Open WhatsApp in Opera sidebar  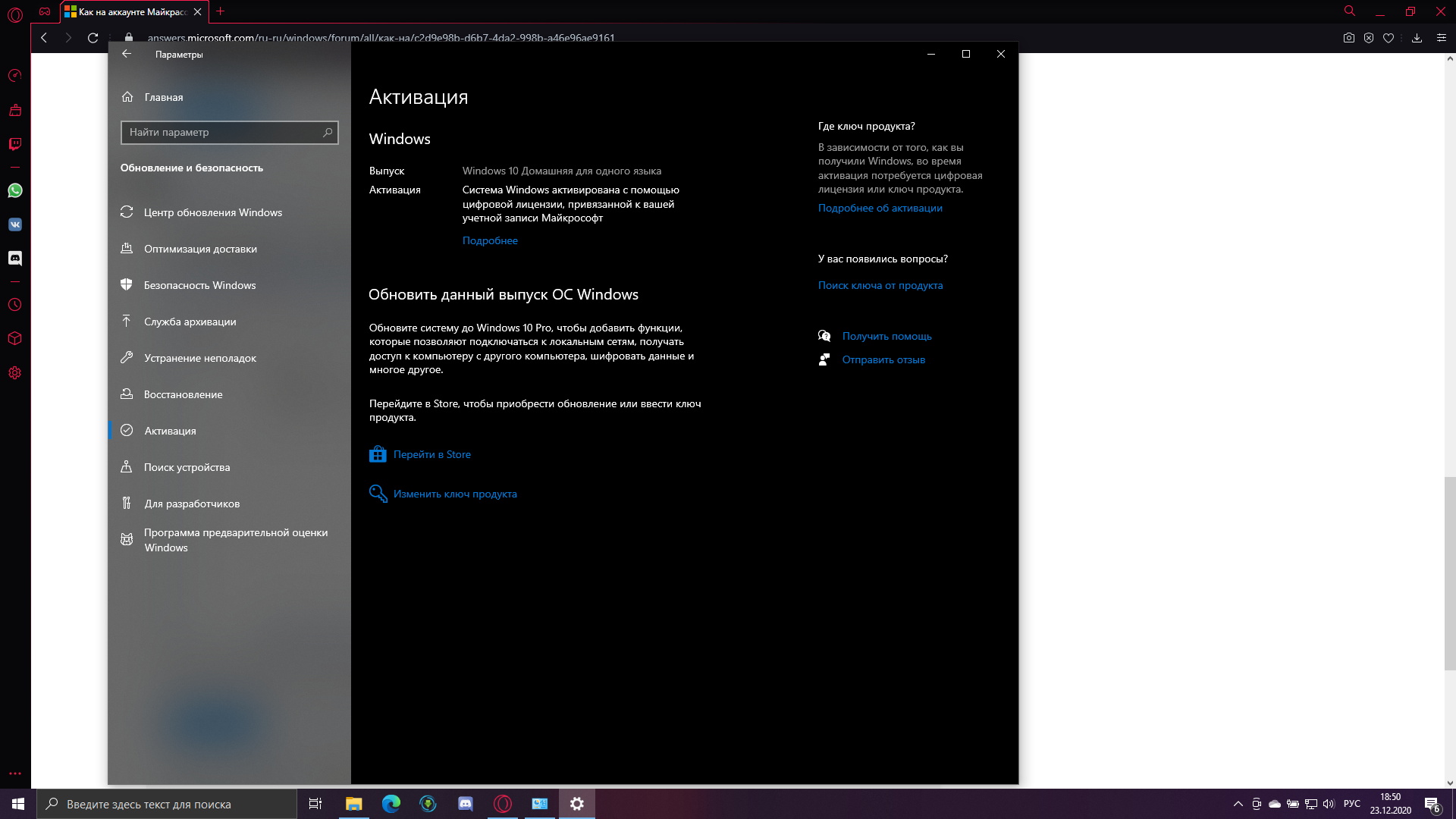[x=15, y=190]
